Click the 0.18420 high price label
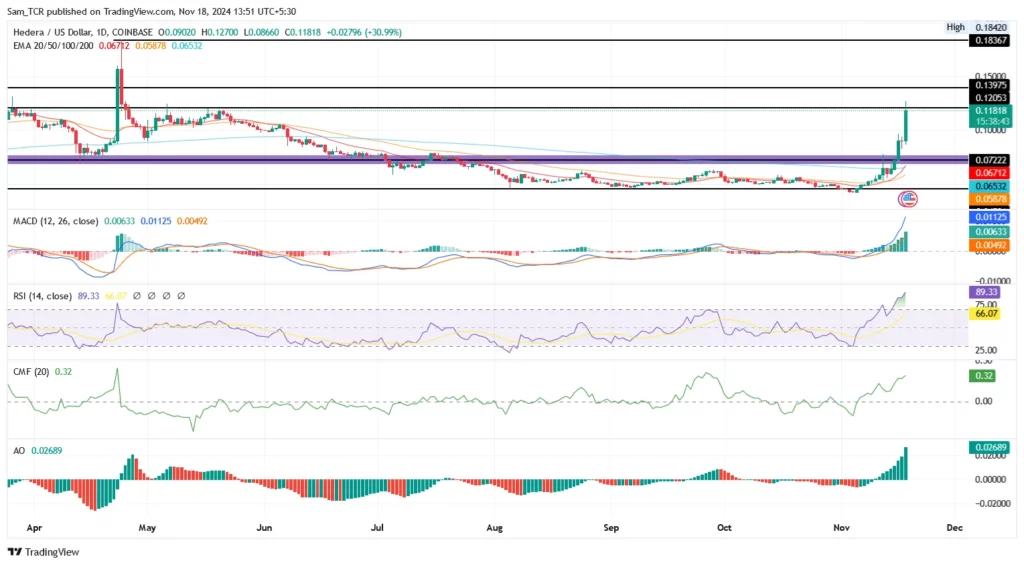Image resolution: width=1024 pixels, height=565 pixels. pyautogui.click(x=991, y=27)
